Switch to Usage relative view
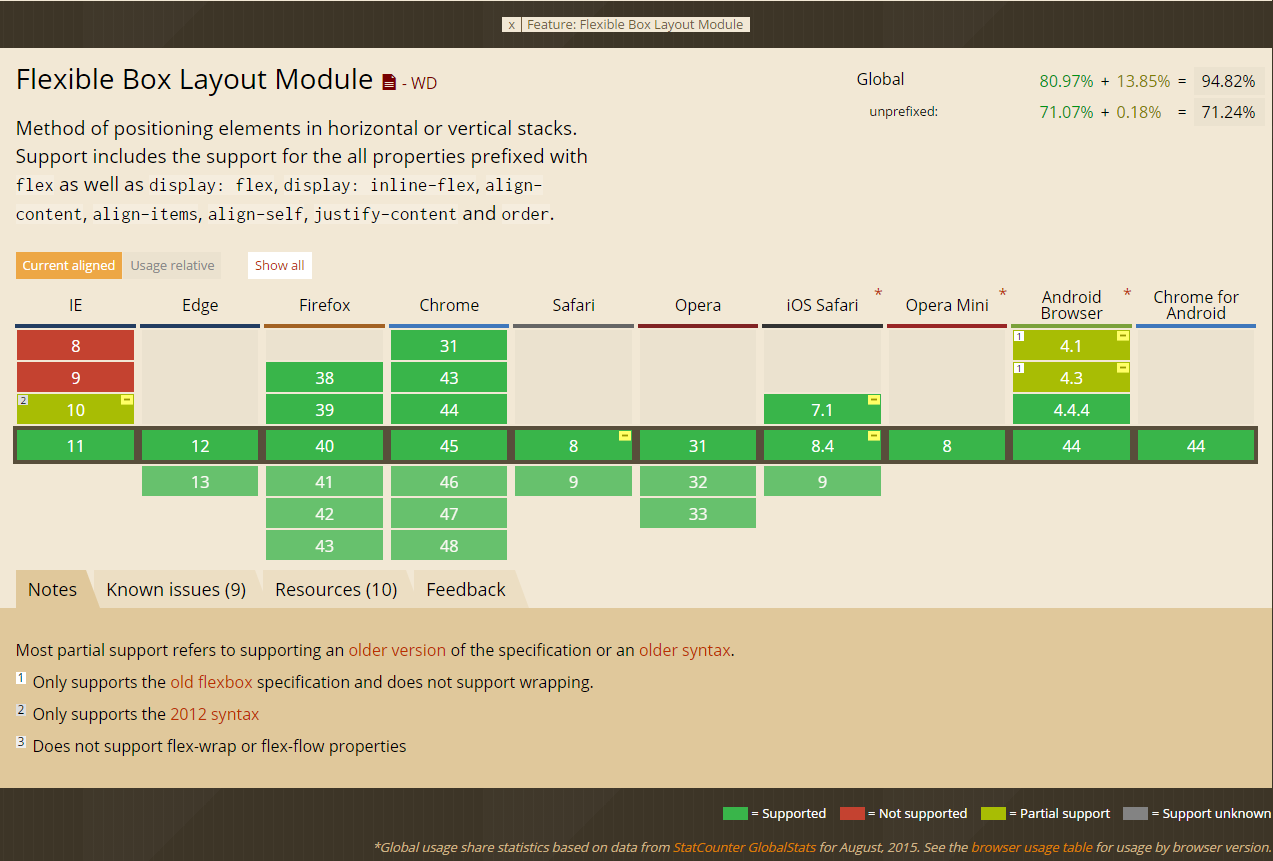The height and width of the screenshot is (861, 1273). pyautogui.click(x=172, y=265)
